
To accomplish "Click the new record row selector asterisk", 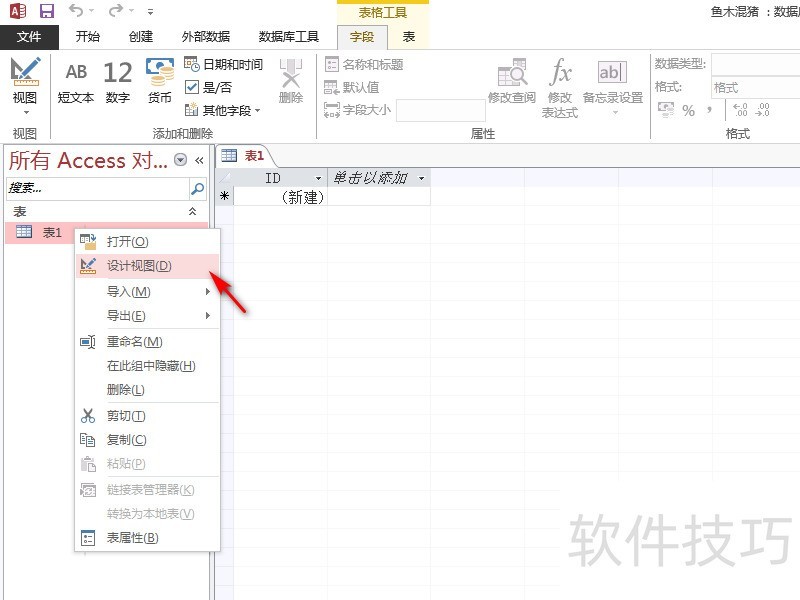I will [224, 196].
